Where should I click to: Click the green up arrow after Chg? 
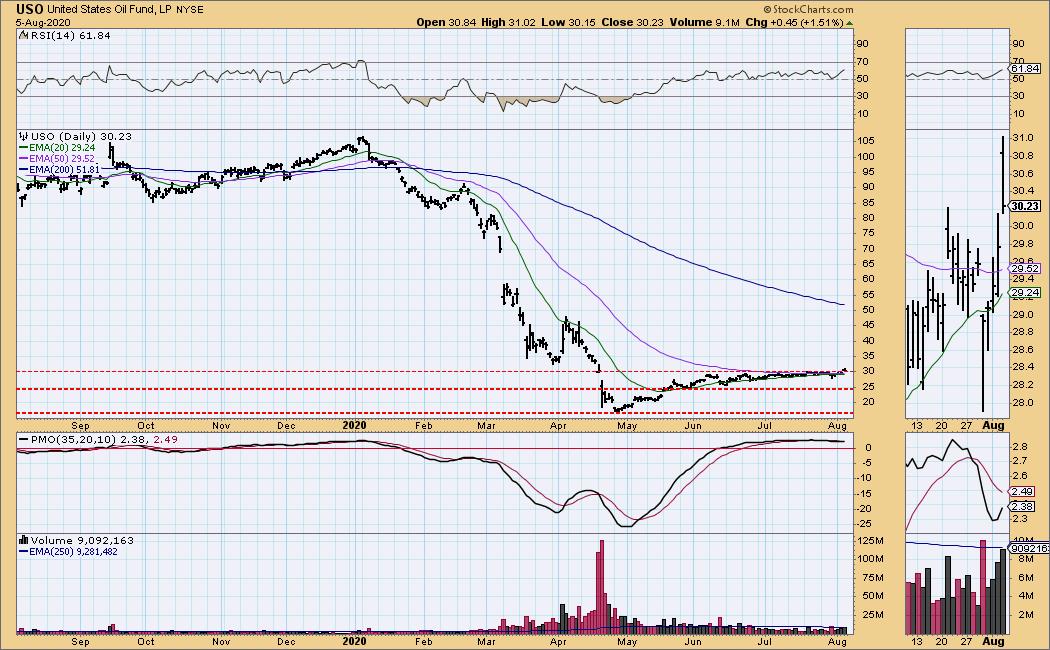[850, 23]
